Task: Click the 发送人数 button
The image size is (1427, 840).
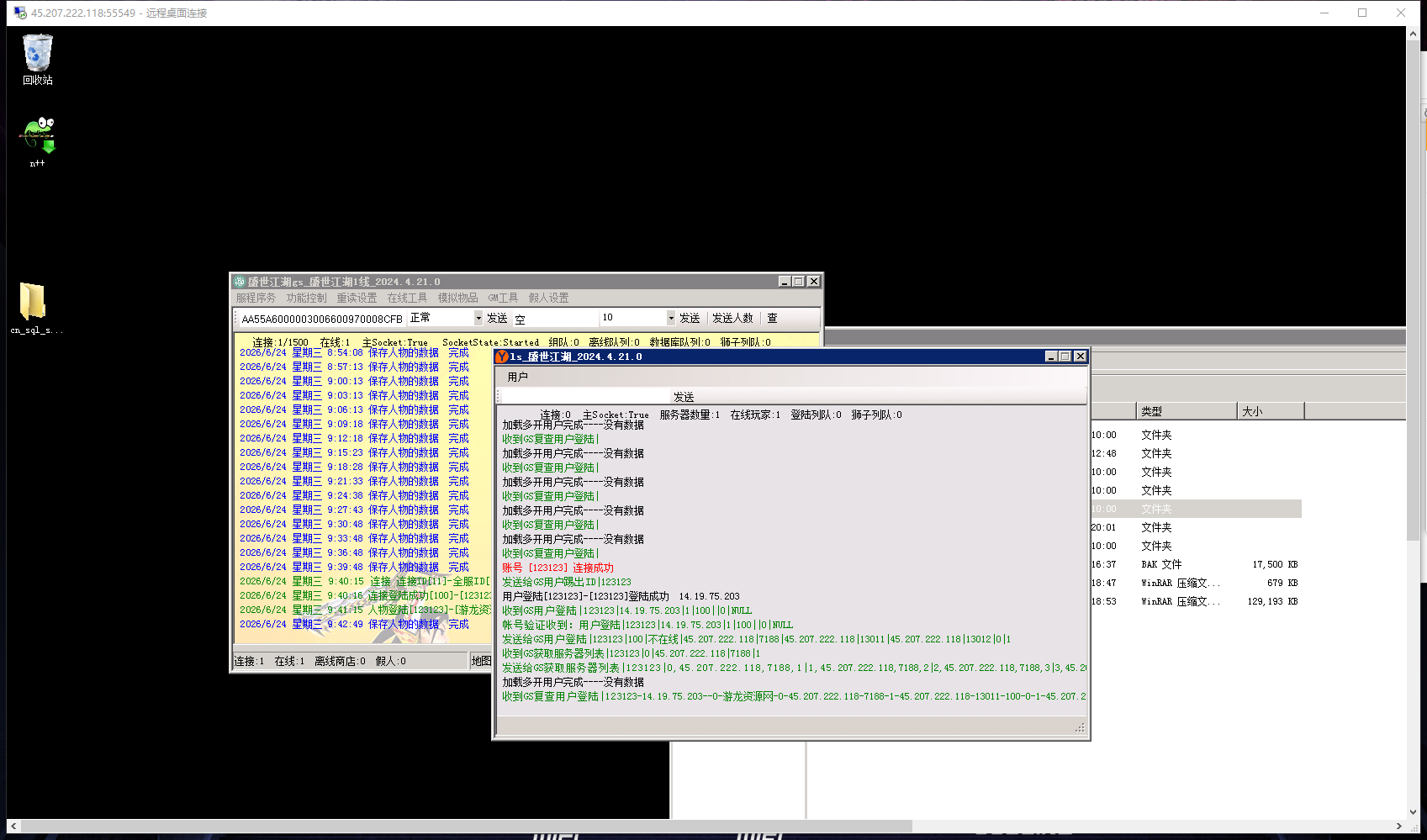Action: 732,318
